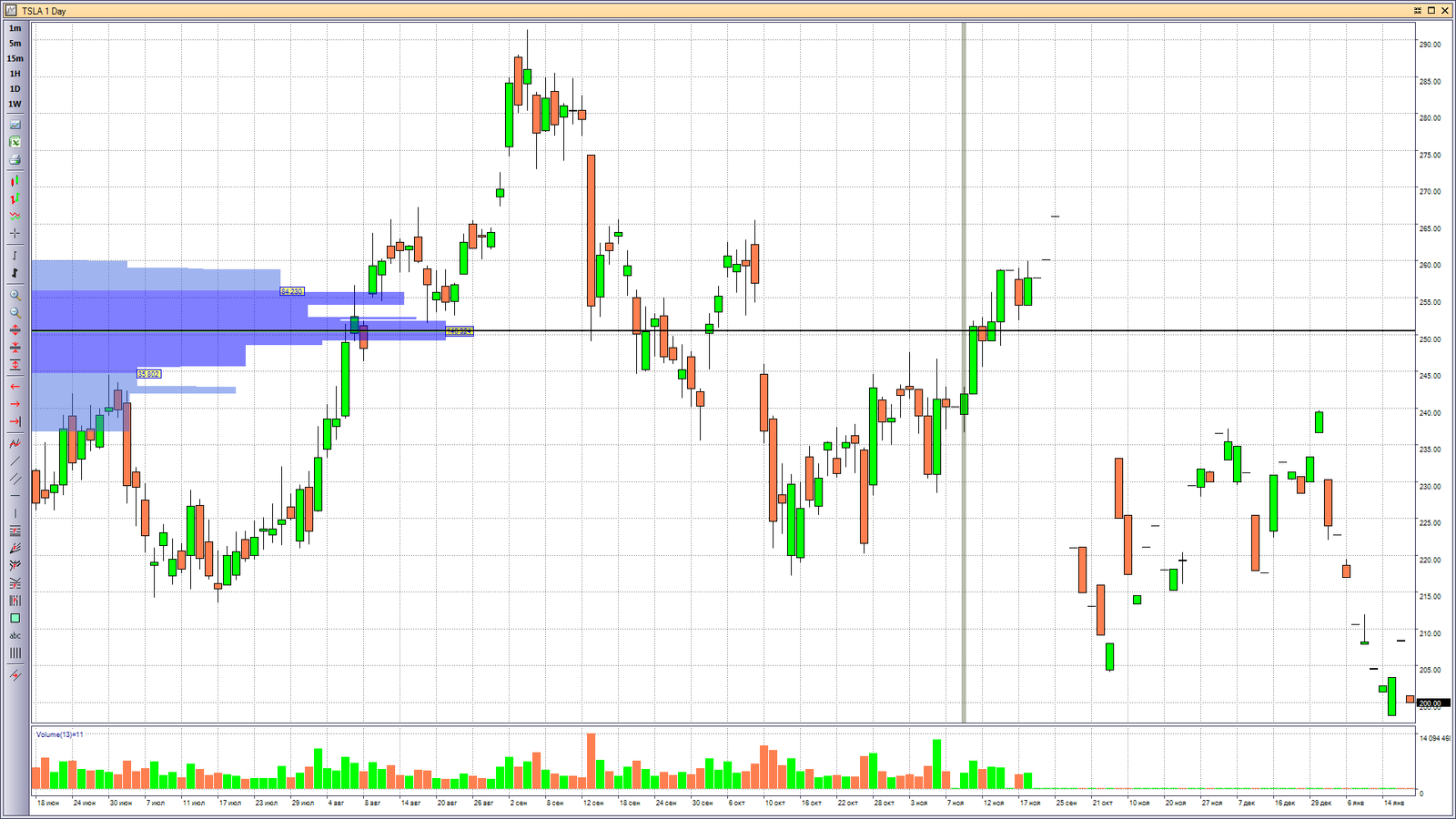Select the 1H timeframe
Screen dimensions: 1456x819
coord(15,74)
